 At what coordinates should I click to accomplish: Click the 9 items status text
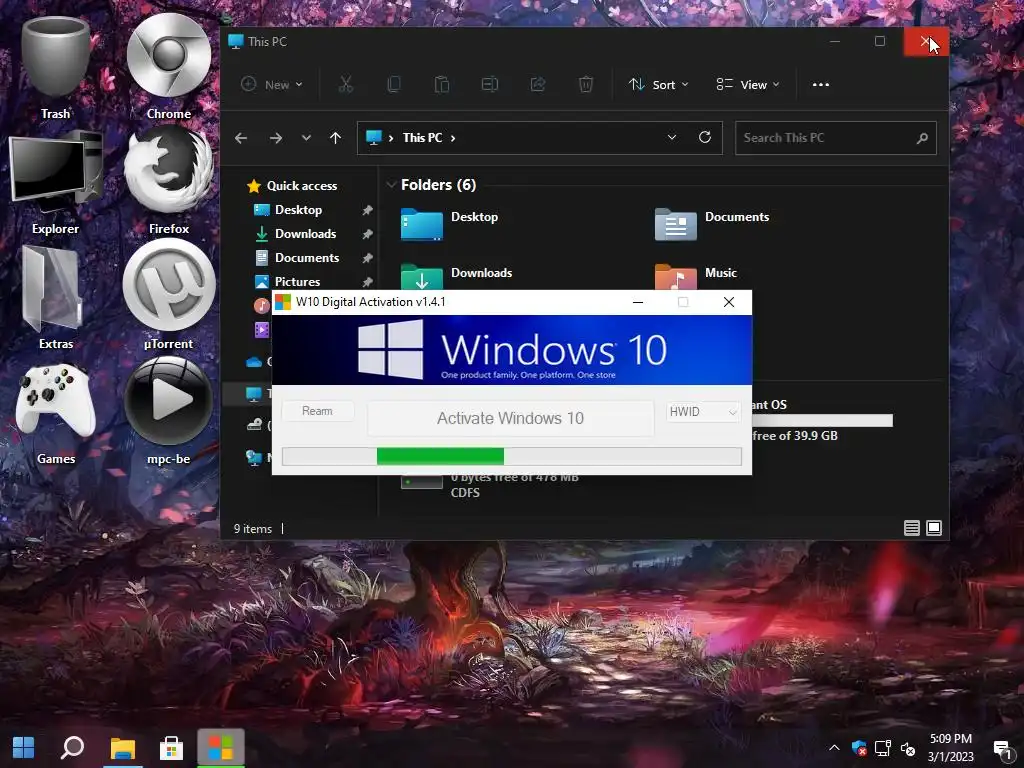(x=253, y=529)
